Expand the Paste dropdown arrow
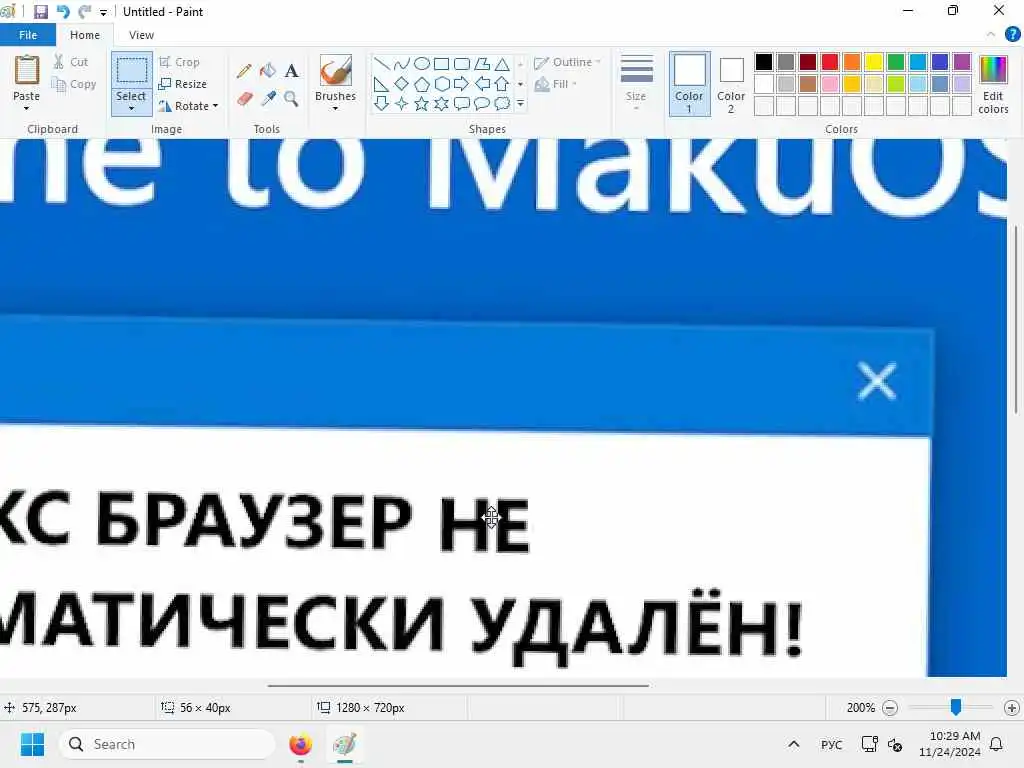The image size is (1024, 768). tap(27, 108)
